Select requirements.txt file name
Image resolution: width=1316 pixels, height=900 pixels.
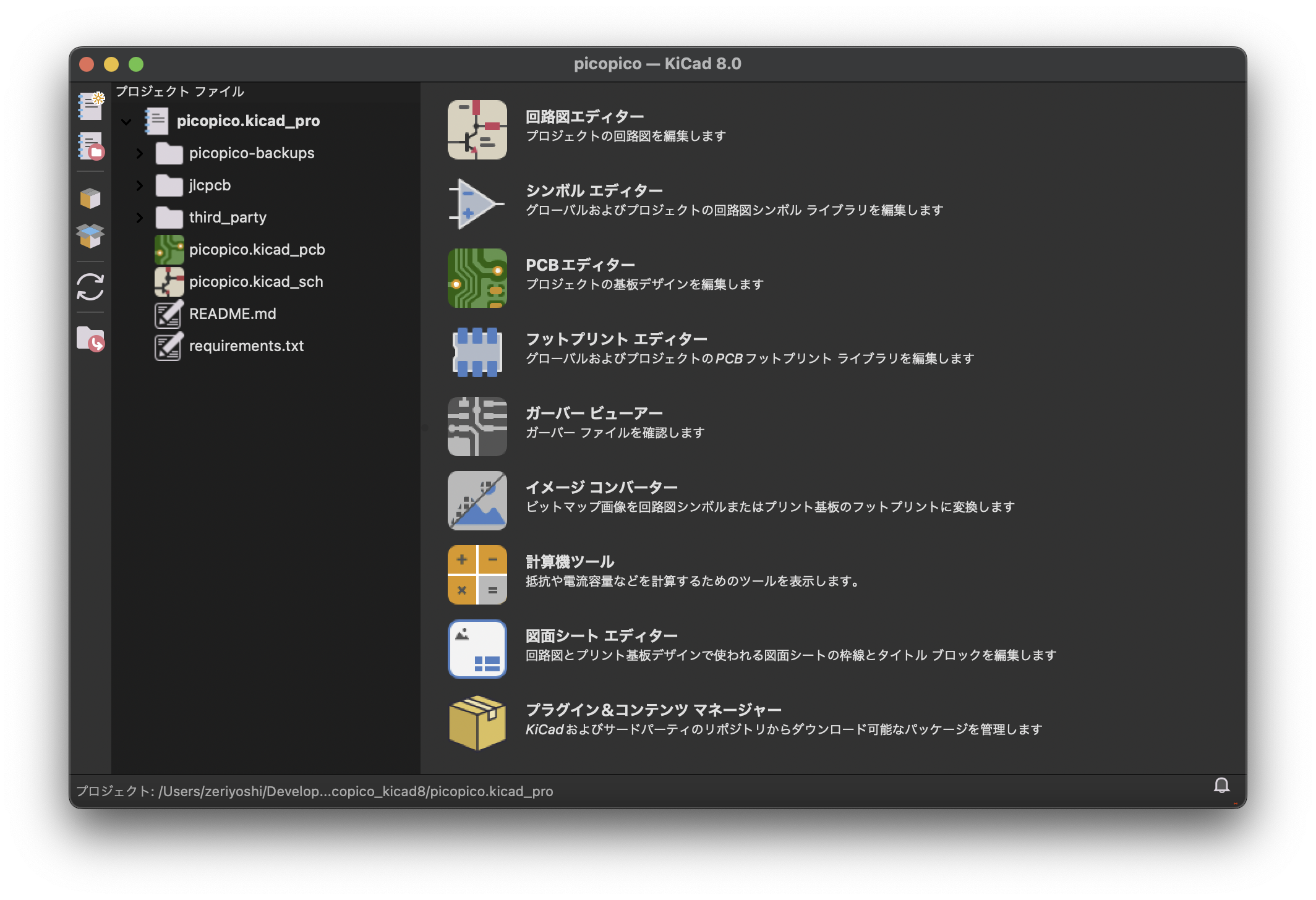(x=246, y=346)
